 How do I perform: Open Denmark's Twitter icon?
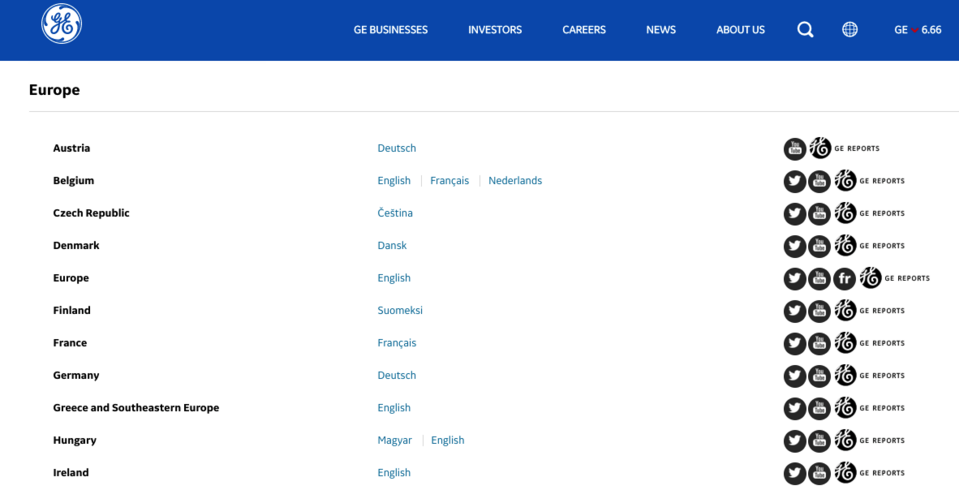pyautogui.click(x=794, y=246)
